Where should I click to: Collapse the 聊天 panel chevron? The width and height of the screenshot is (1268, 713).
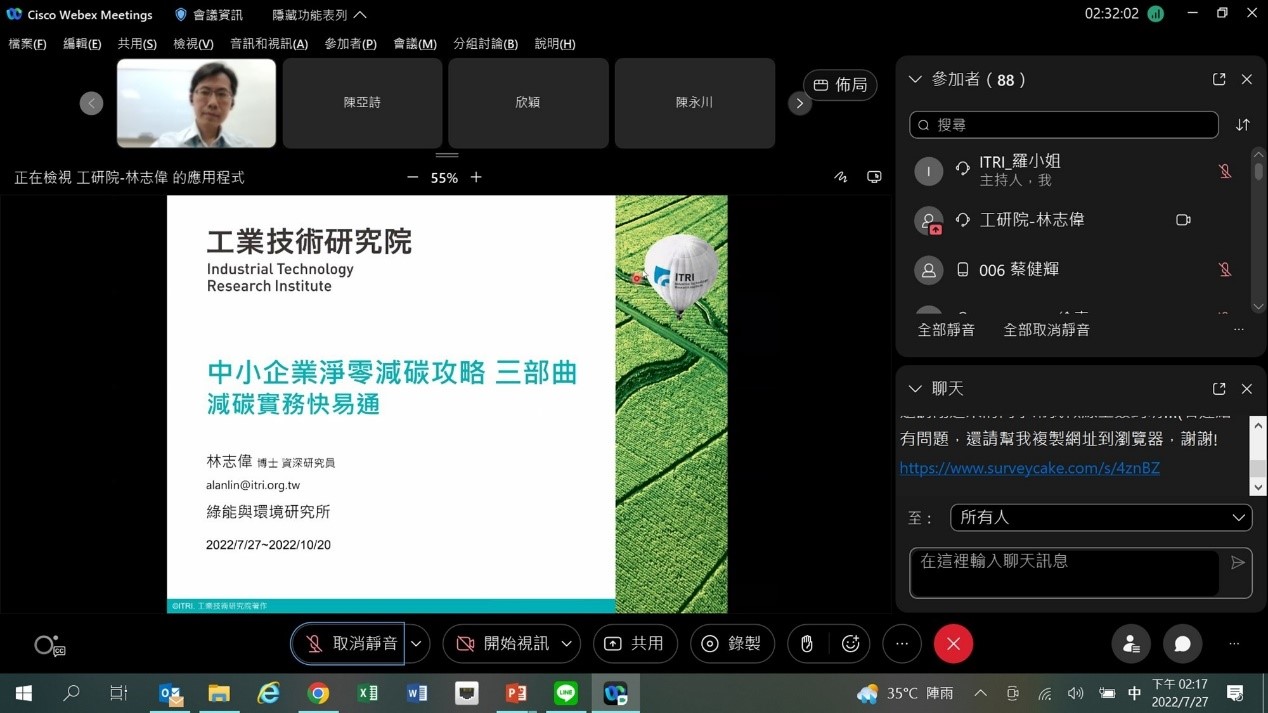coord(915,389)
